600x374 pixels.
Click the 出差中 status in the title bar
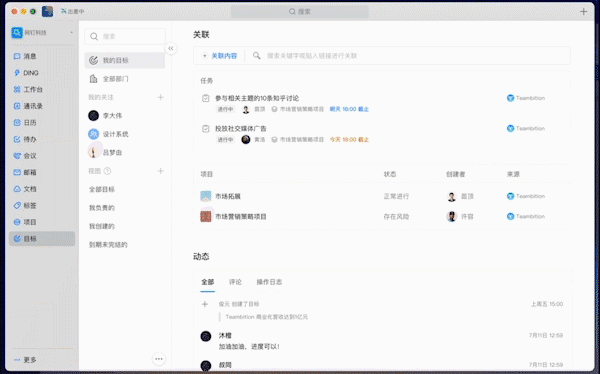pos(72,11)
